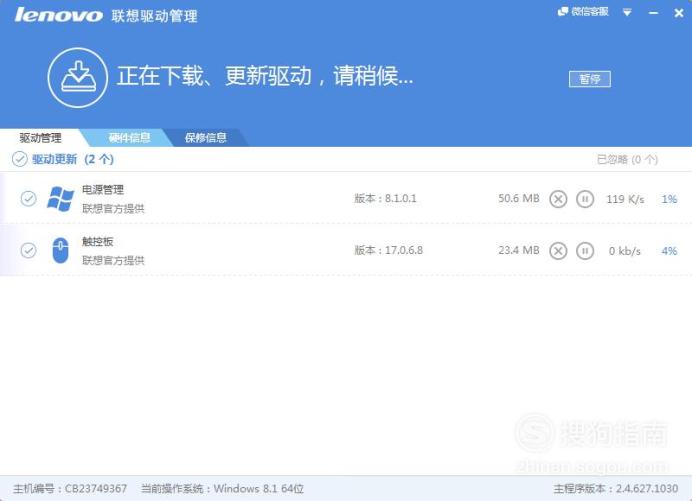Cancel the 电源管理 download
The width and height of the screenshot is (692, 501).
tap(558, 199)
